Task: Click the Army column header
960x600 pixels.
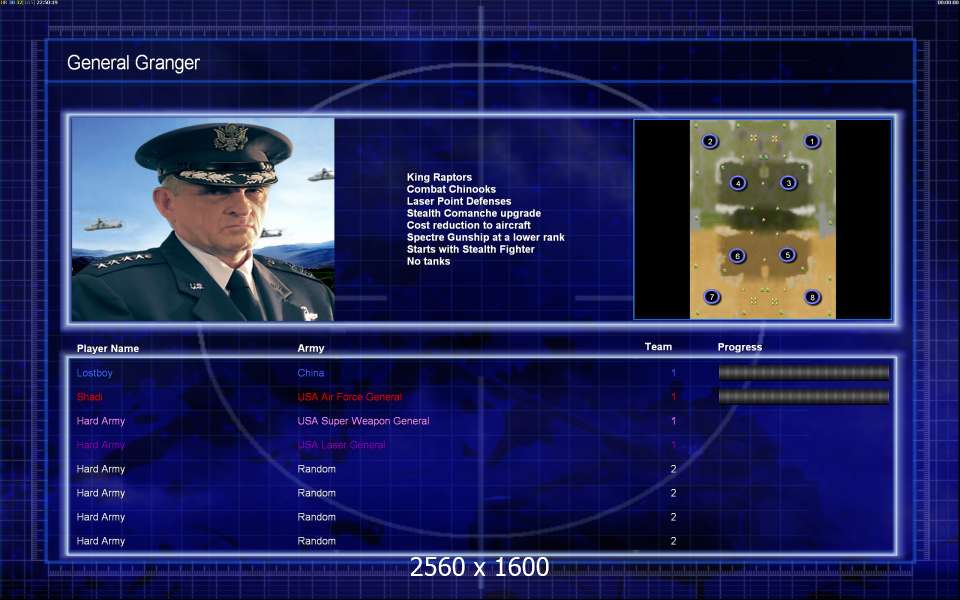Action: pos(311,348)
